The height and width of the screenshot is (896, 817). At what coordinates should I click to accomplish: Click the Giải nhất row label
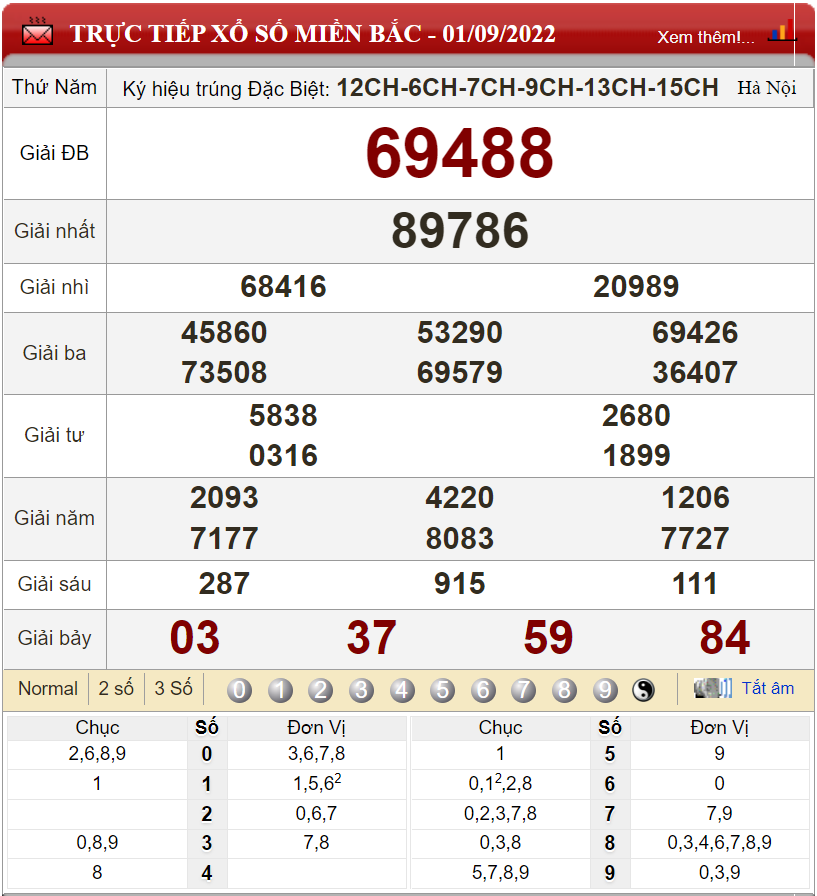[55, 231]
